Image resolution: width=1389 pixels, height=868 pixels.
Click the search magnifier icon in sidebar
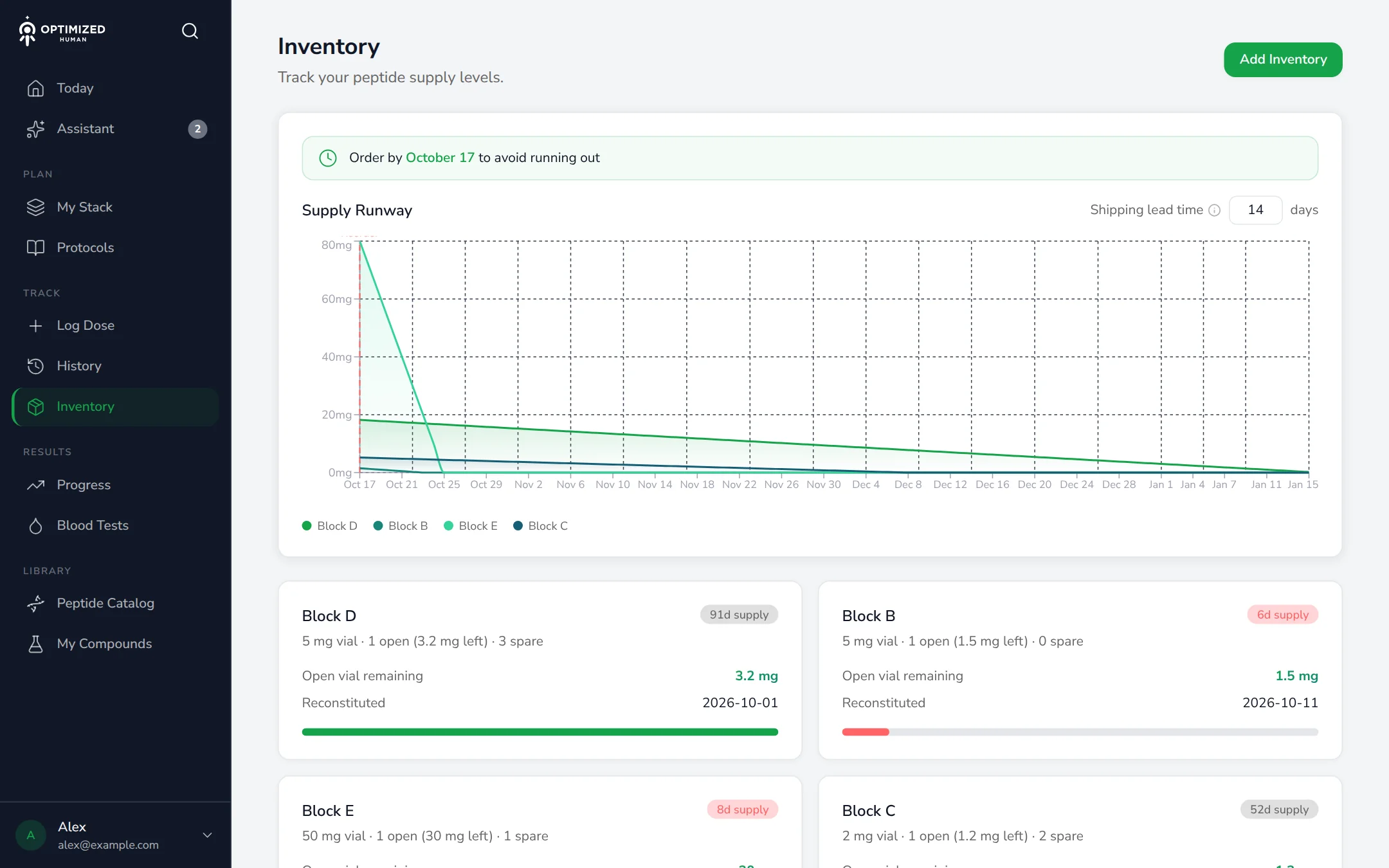[190, 31]
